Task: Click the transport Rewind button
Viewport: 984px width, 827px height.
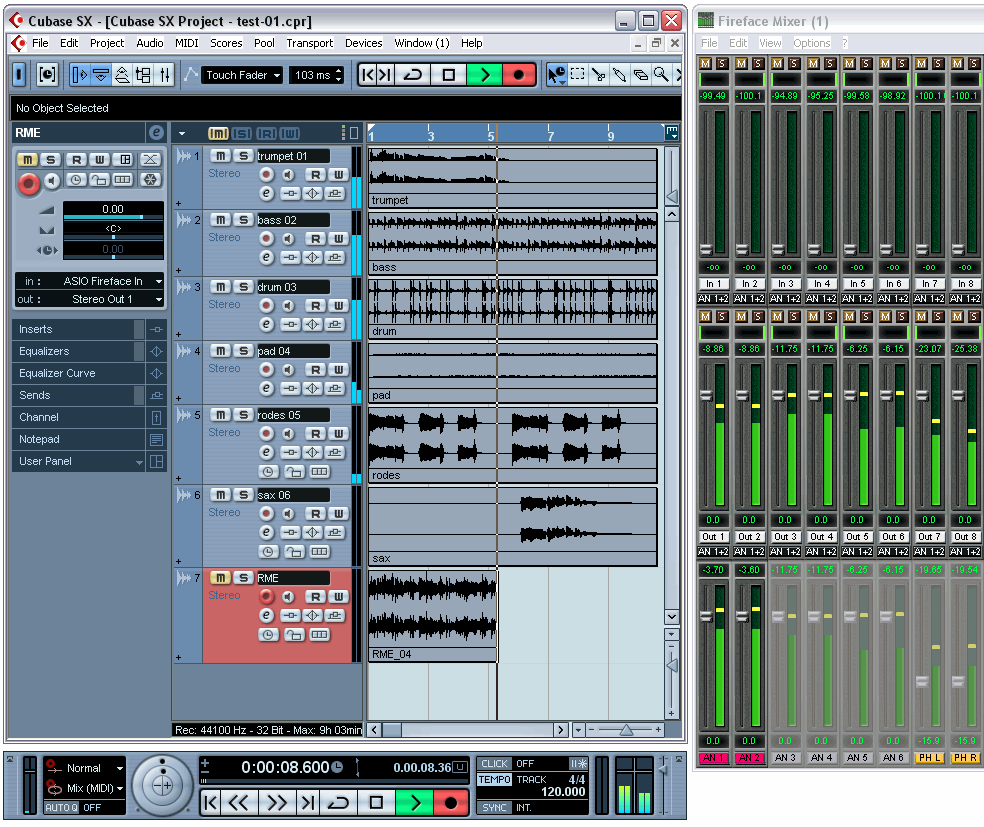Action: [x=238, y=803]
